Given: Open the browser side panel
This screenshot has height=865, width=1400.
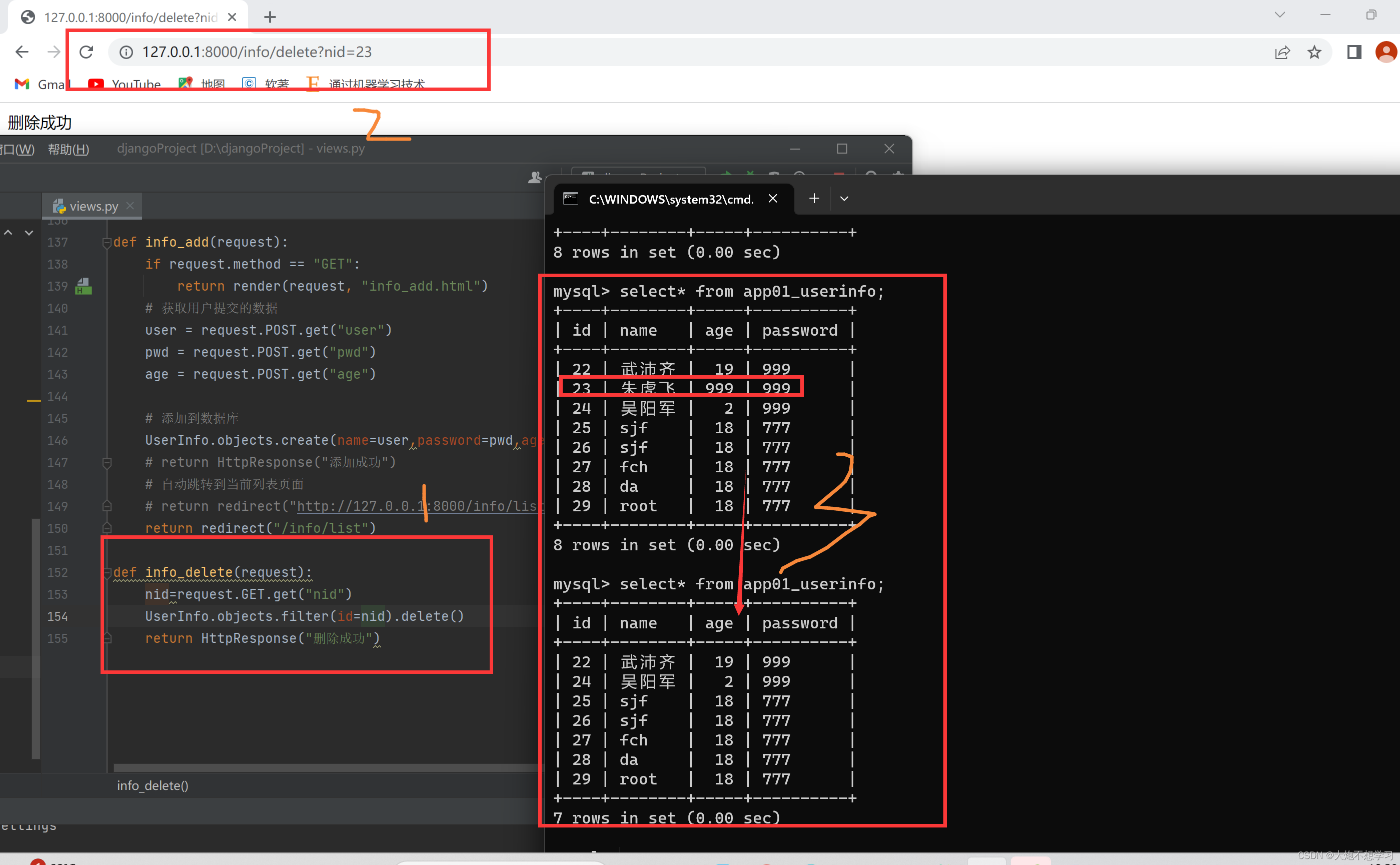Looking at the screenshot, I should click(x=1353, y=52).
